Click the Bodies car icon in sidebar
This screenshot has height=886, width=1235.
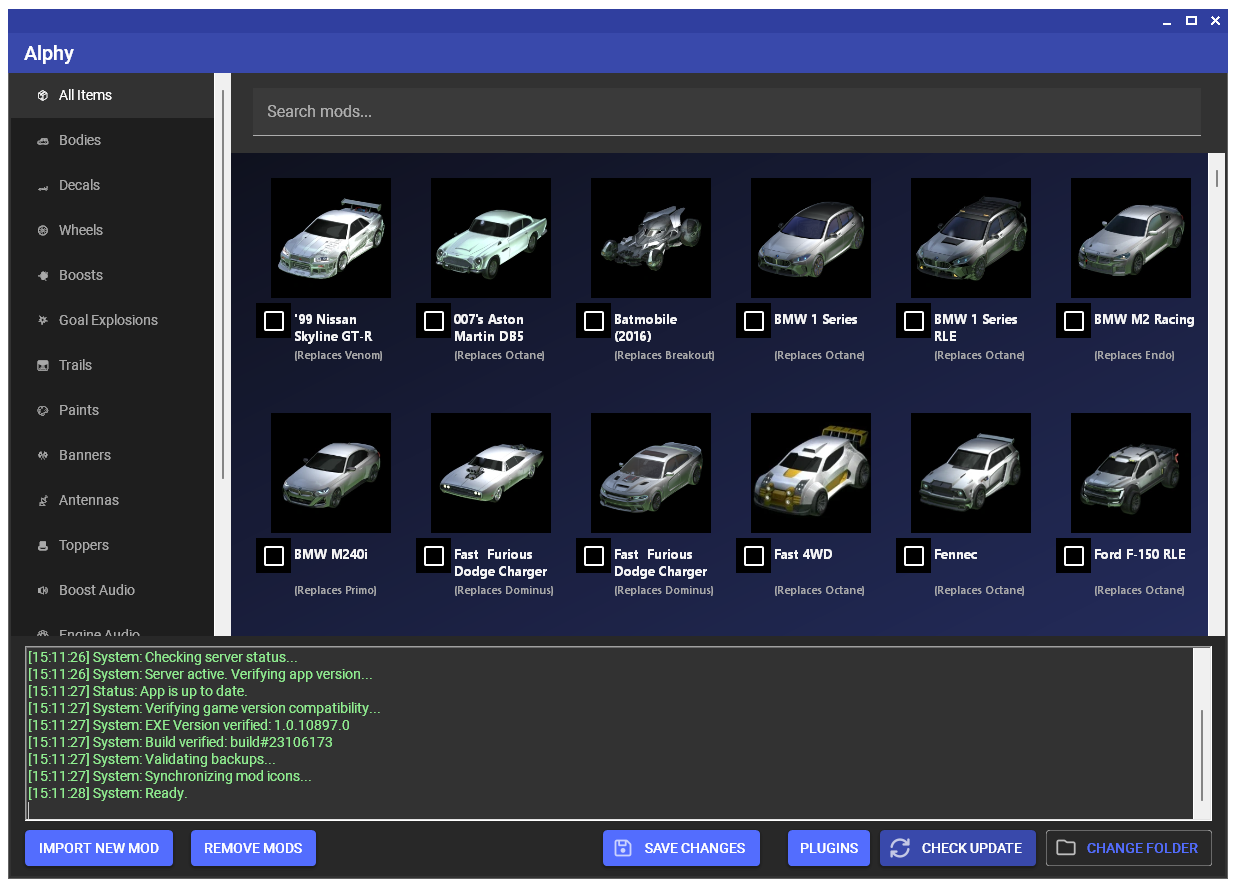click(43, 141)
